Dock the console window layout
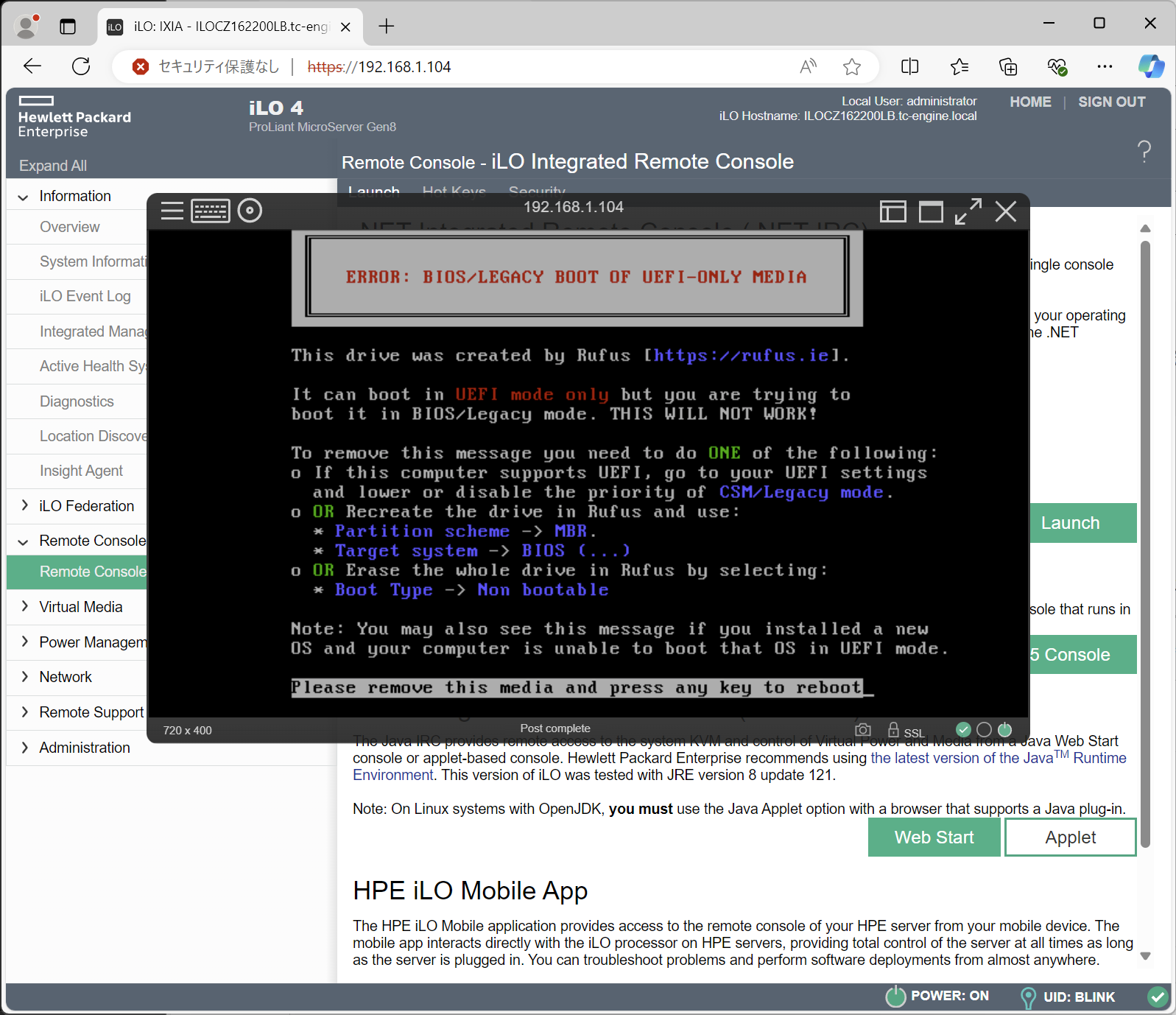 click(x=893, y=211)
